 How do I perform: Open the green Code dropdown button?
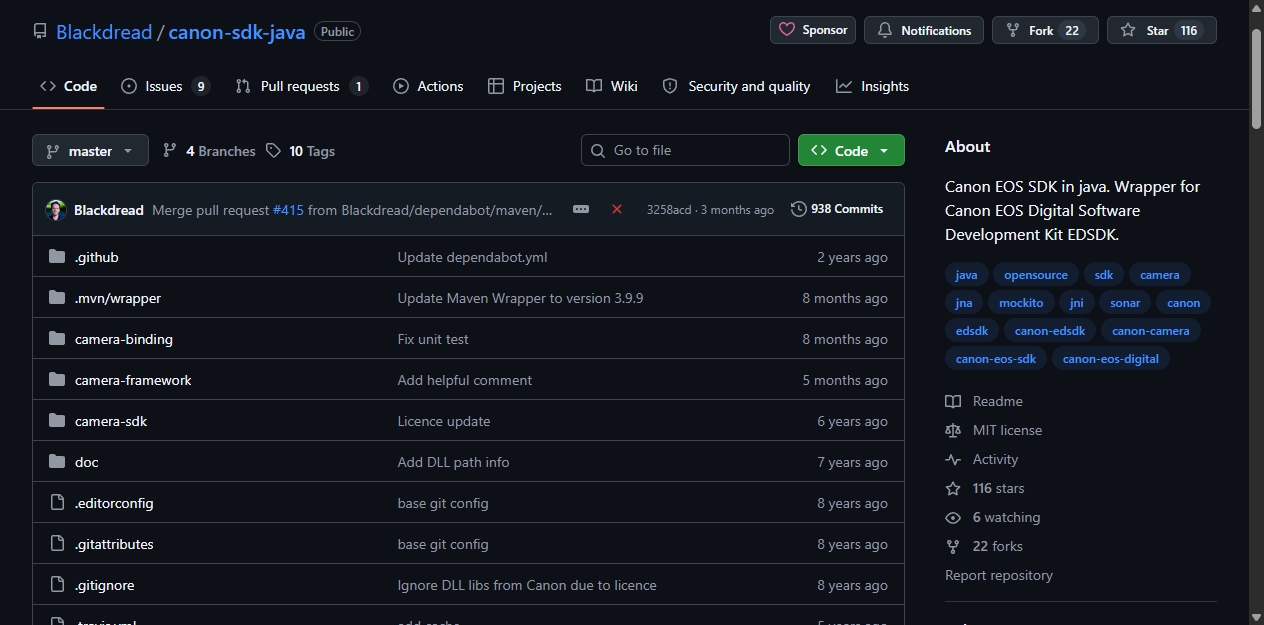(851, 151)
